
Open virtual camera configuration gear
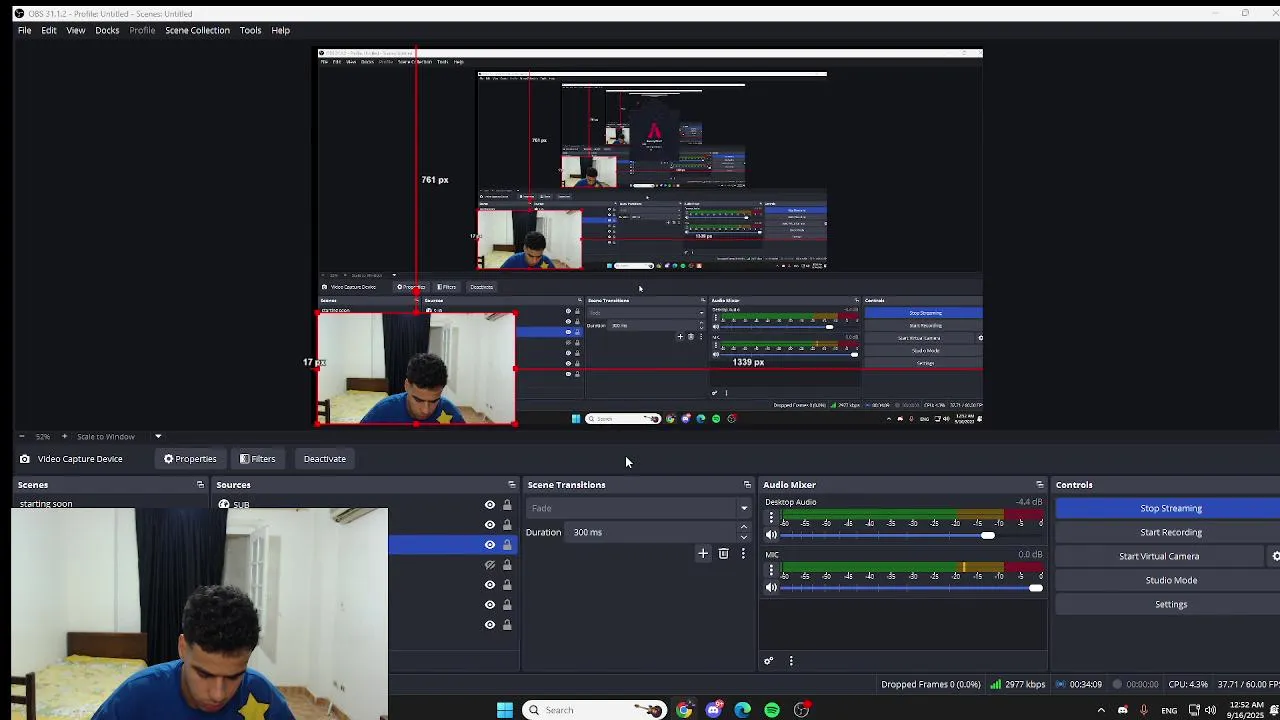(x=1275, y=556)
